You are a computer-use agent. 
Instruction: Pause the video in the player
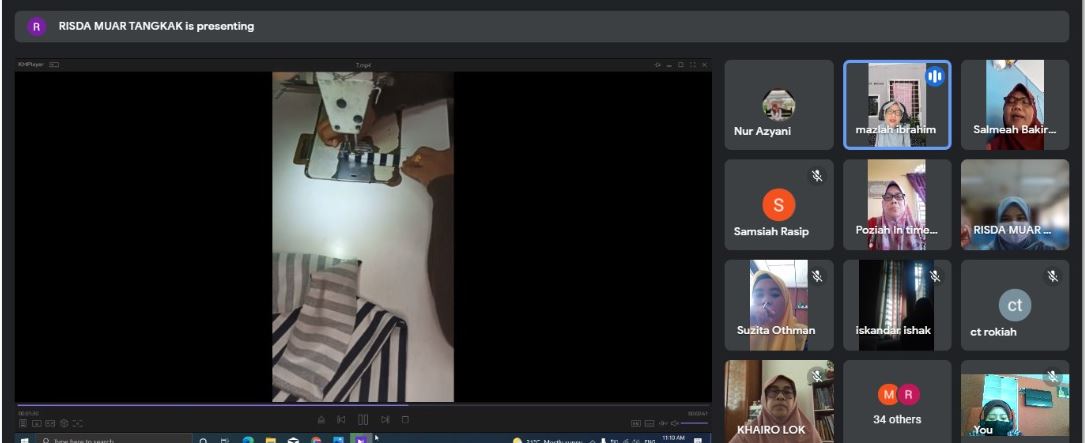point(364,420)
